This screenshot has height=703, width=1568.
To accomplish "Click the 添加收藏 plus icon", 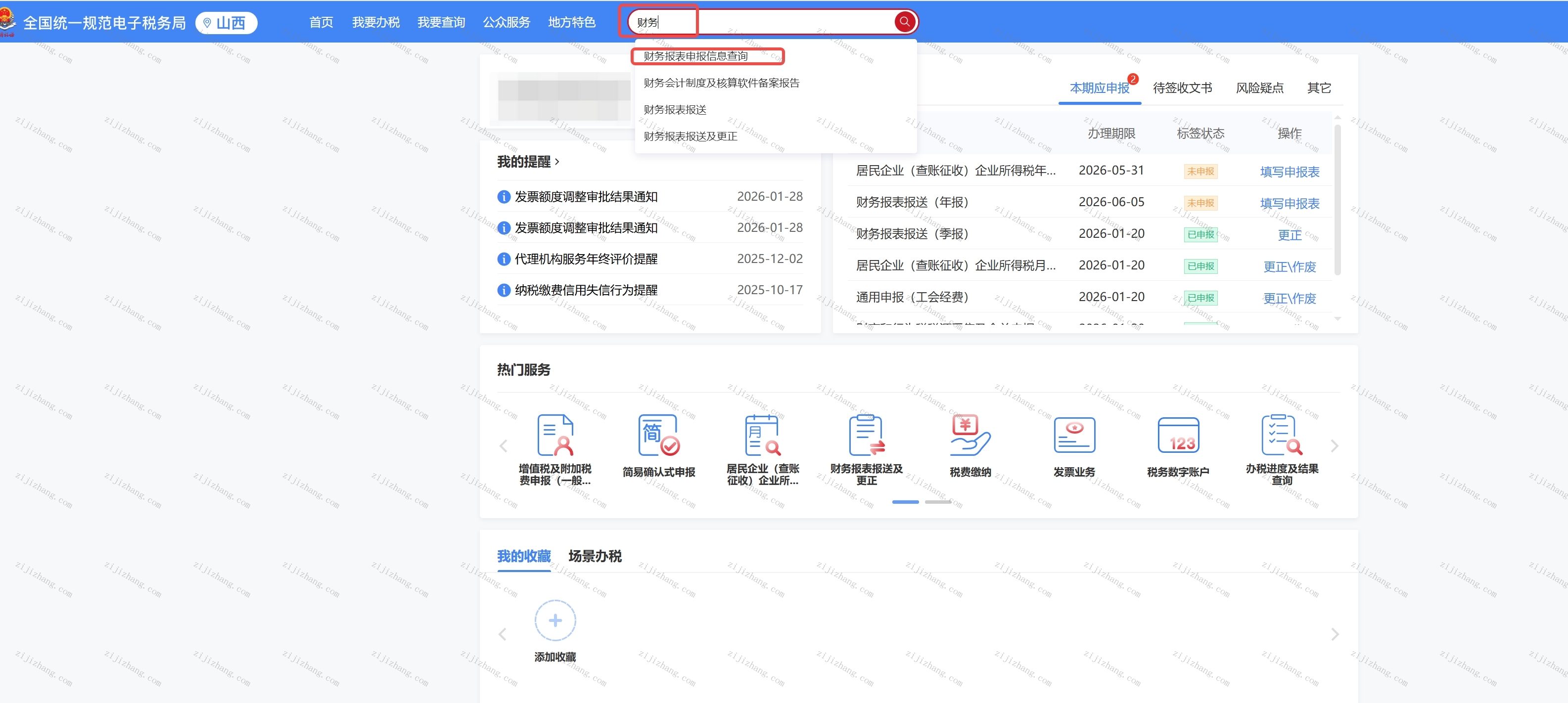I will tap(554, 620).
